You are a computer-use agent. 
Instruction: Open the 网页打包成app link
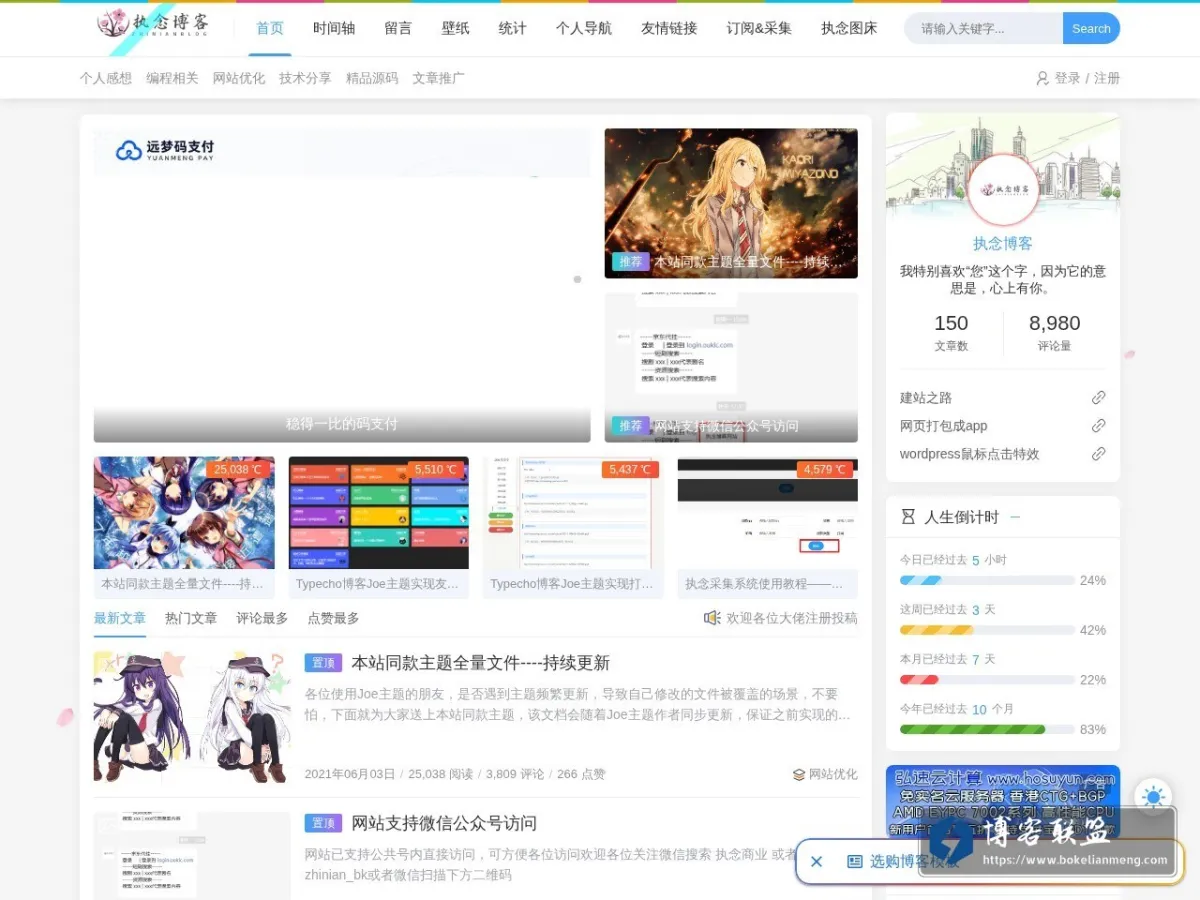(x=943, y=426)
